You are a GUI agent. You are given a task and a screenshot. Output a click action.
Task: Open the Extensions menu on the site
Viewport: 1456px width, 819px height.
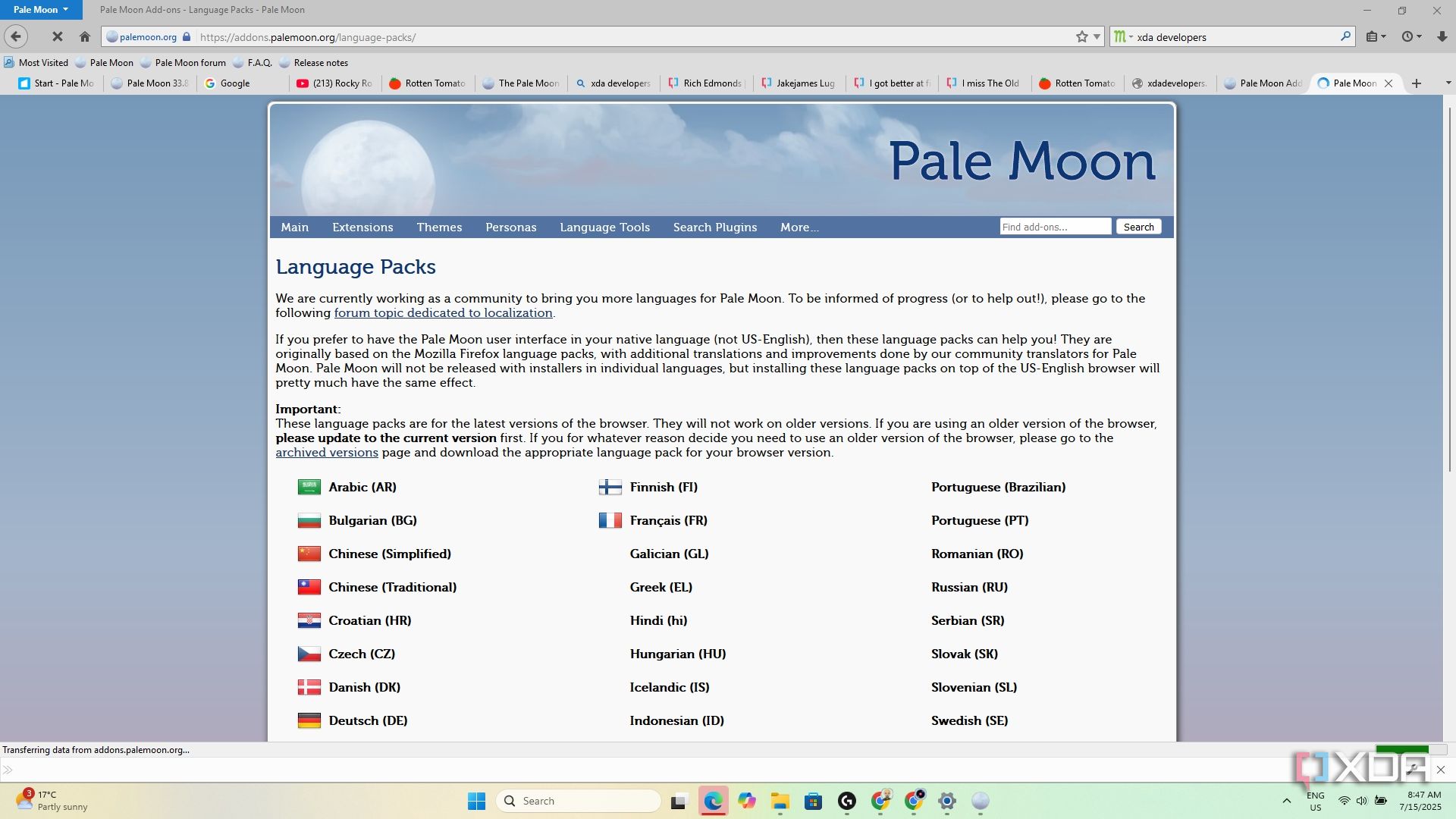pos(362,227)
